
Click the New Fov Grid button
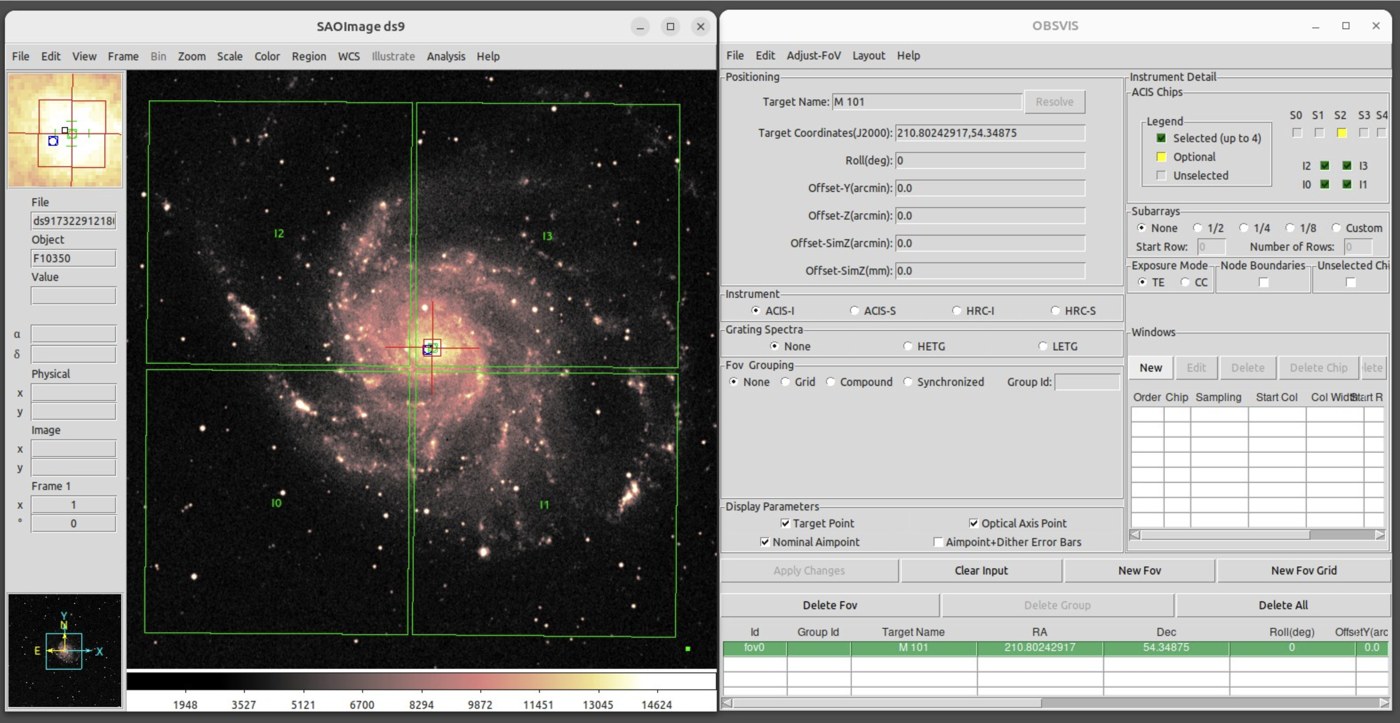(1303, 570)
